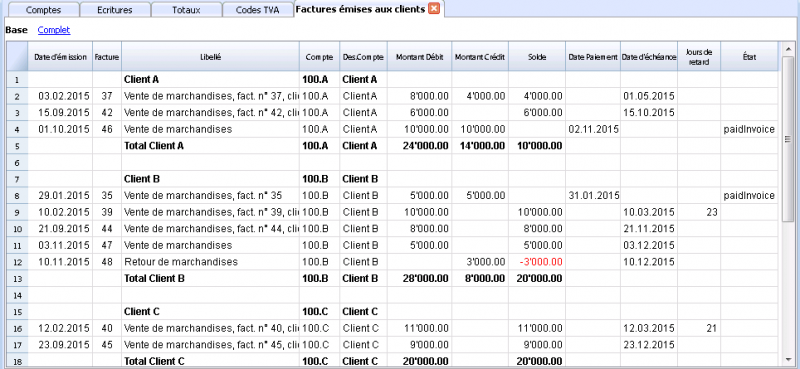The image size is (800, 369).
Task: Close the Factures émises aux clients tab
Action: click(434, 9)
